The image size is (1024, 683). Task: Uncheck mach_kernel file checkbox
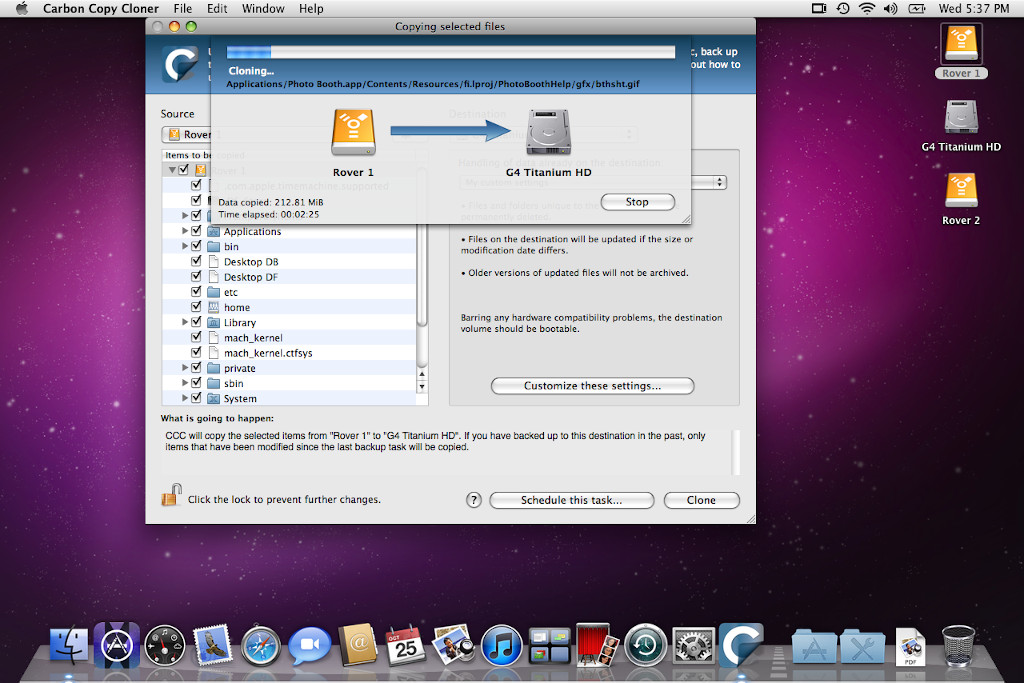coord(196,337)
